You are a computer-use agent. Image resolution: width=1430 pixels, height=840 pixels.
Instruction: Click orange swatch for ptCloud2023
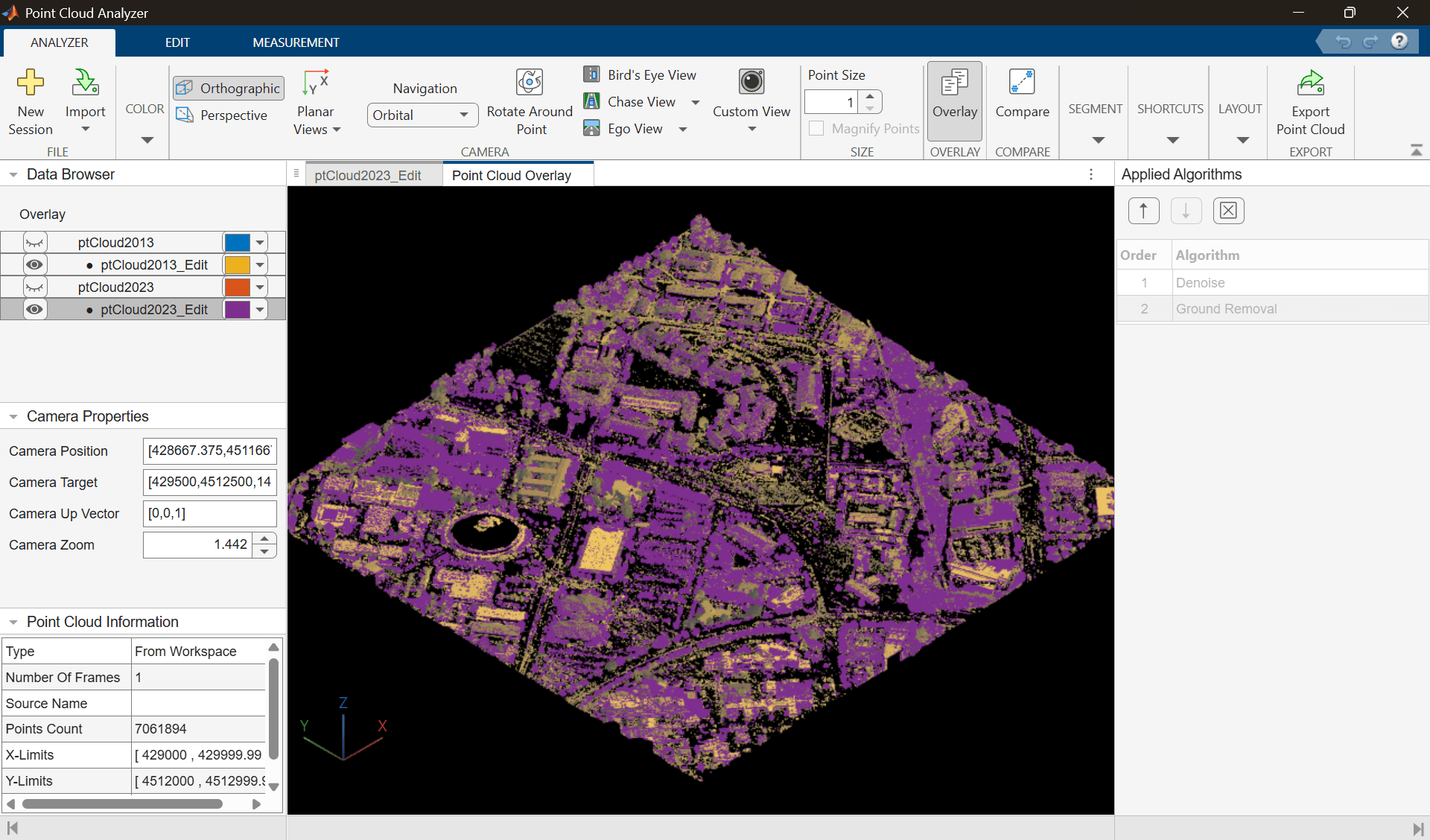pyautogui.click(x=238, y=287)
